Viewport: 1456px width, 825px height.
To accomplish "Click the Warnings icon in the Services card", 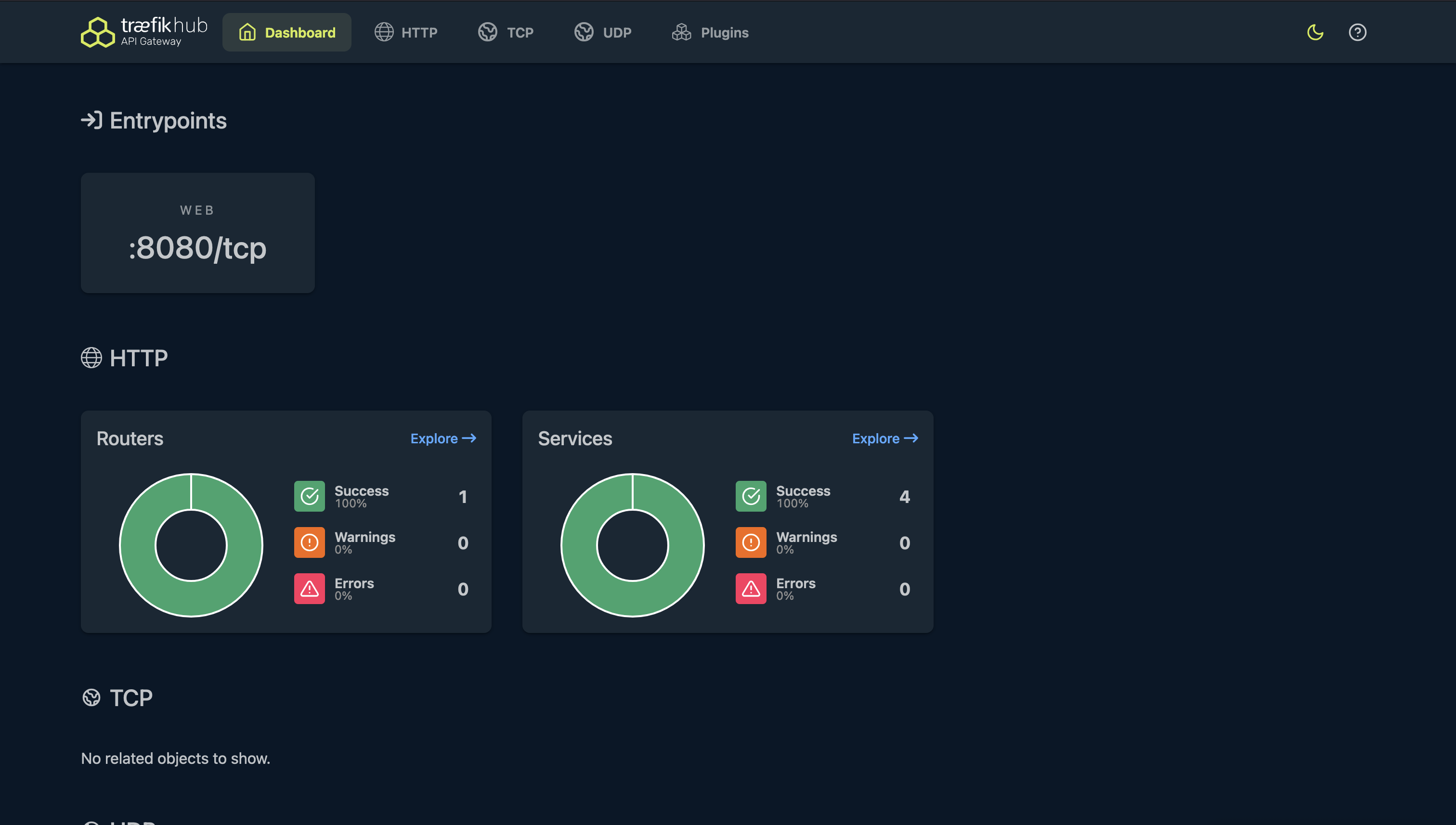I will pyautogui.click(x=751, y=542).
